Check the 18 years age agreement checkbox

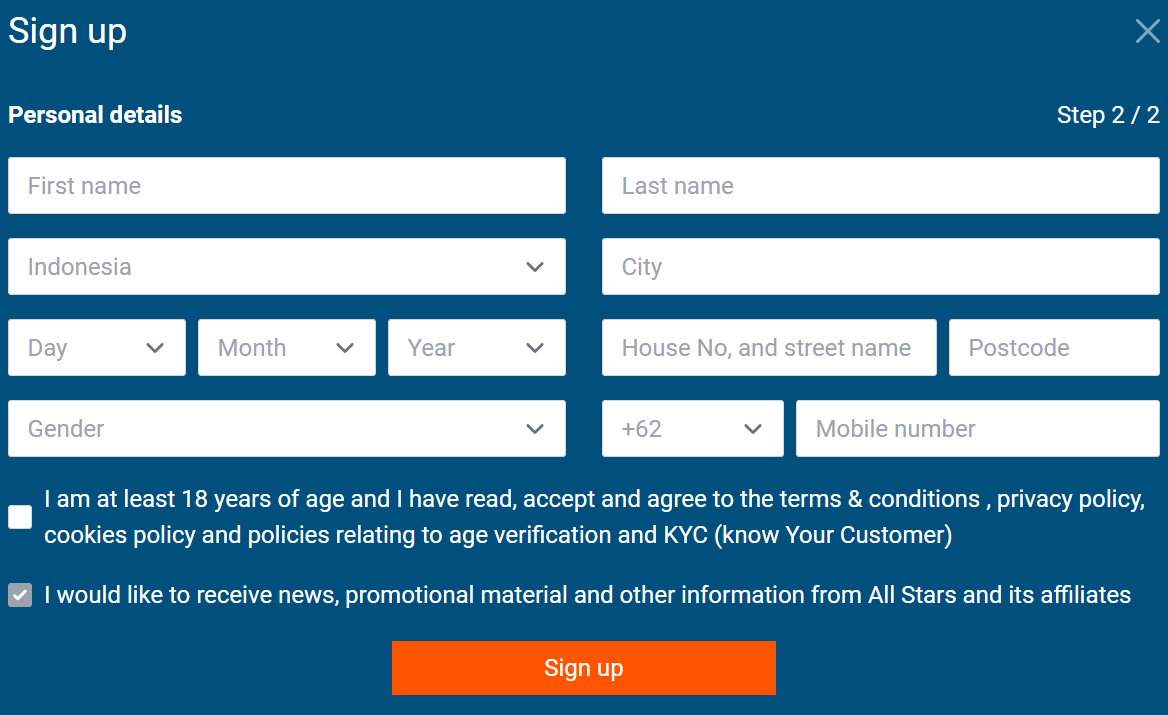coord(20,517)
